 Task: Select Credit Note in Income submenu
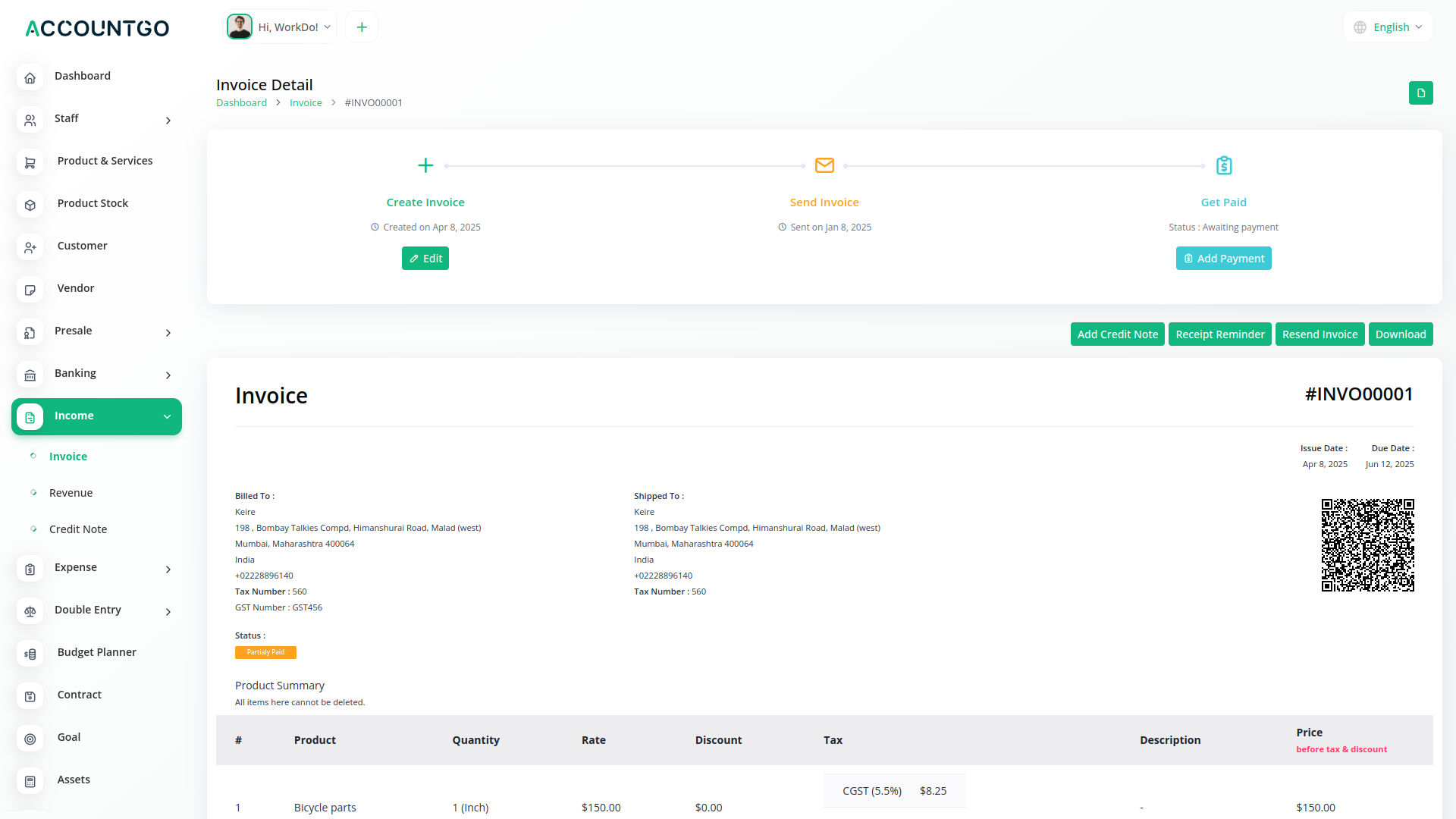[x=77, y=529]
